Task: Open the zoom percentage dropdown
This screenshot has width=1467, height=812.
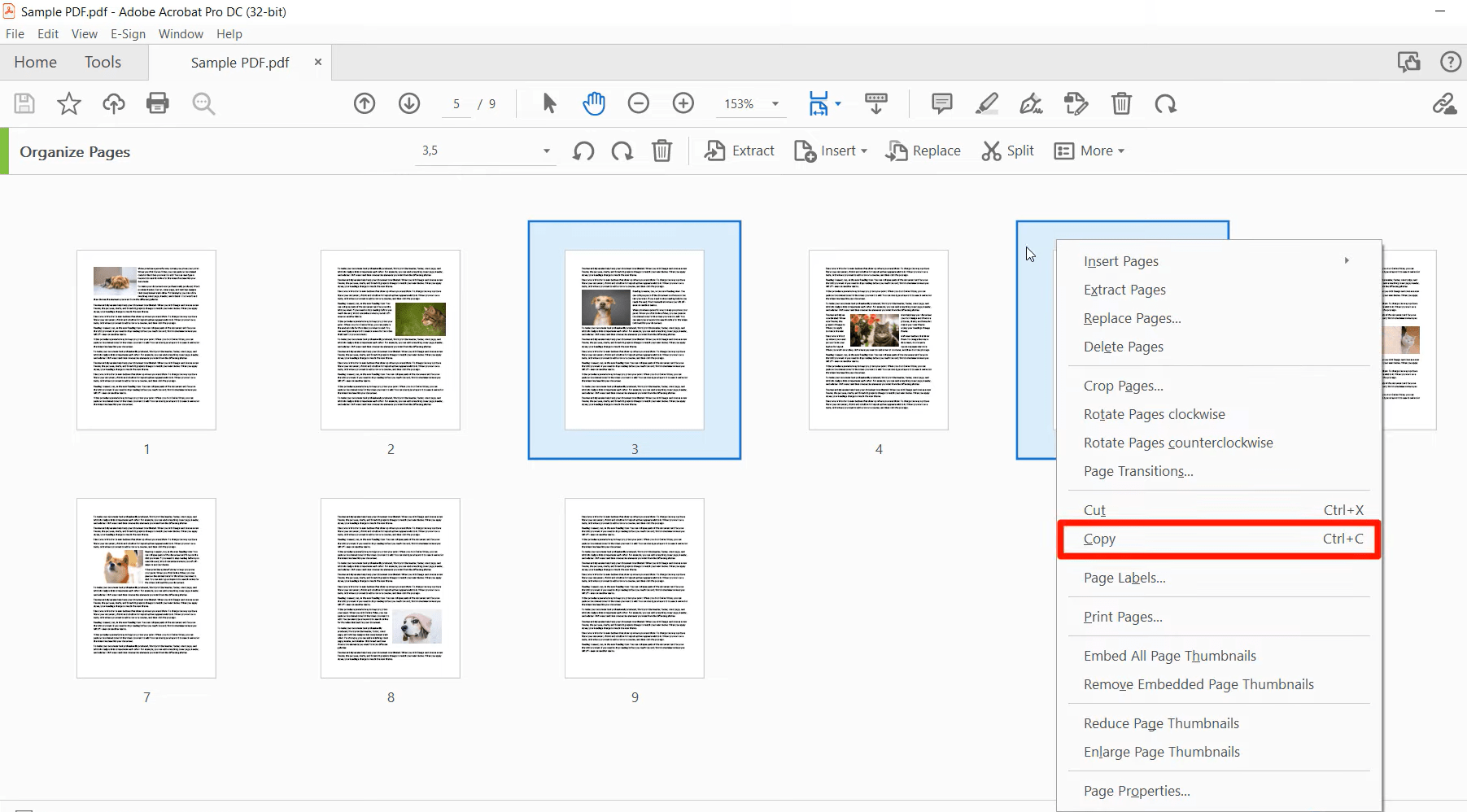Action: 775,104
